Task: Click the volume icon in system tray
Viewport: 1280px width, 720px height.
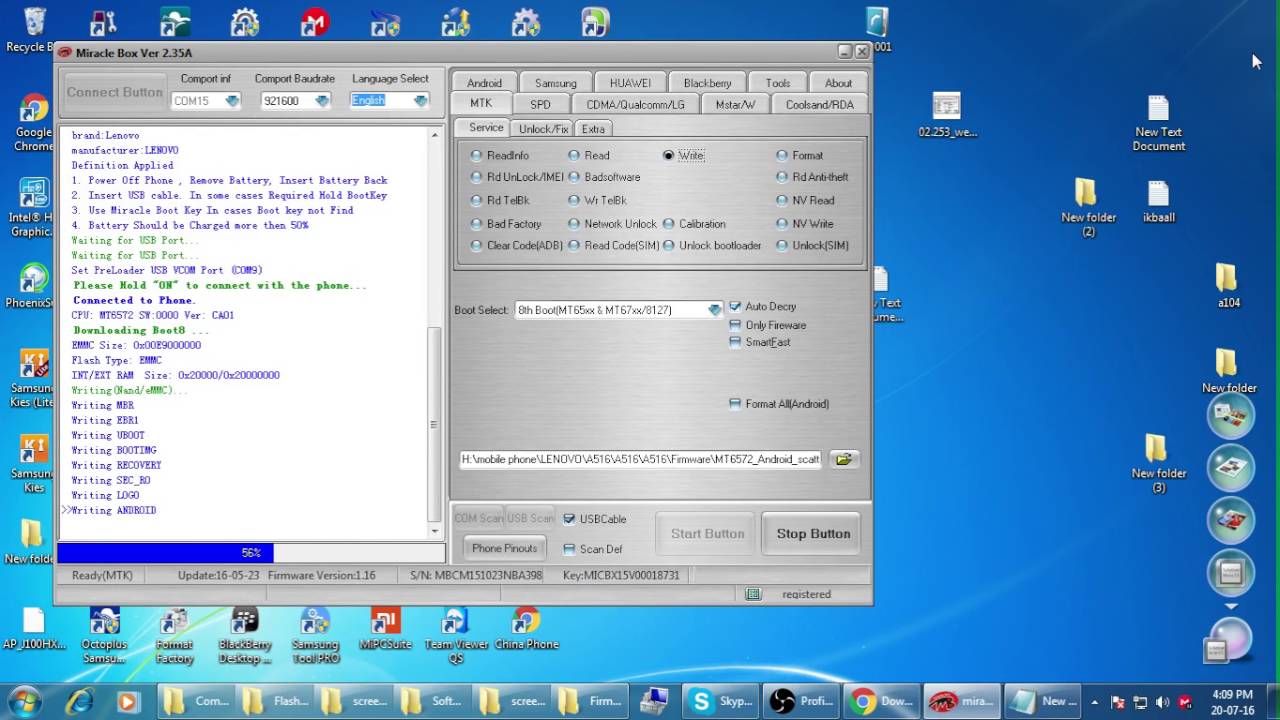Action: (x=1162, y=702)
